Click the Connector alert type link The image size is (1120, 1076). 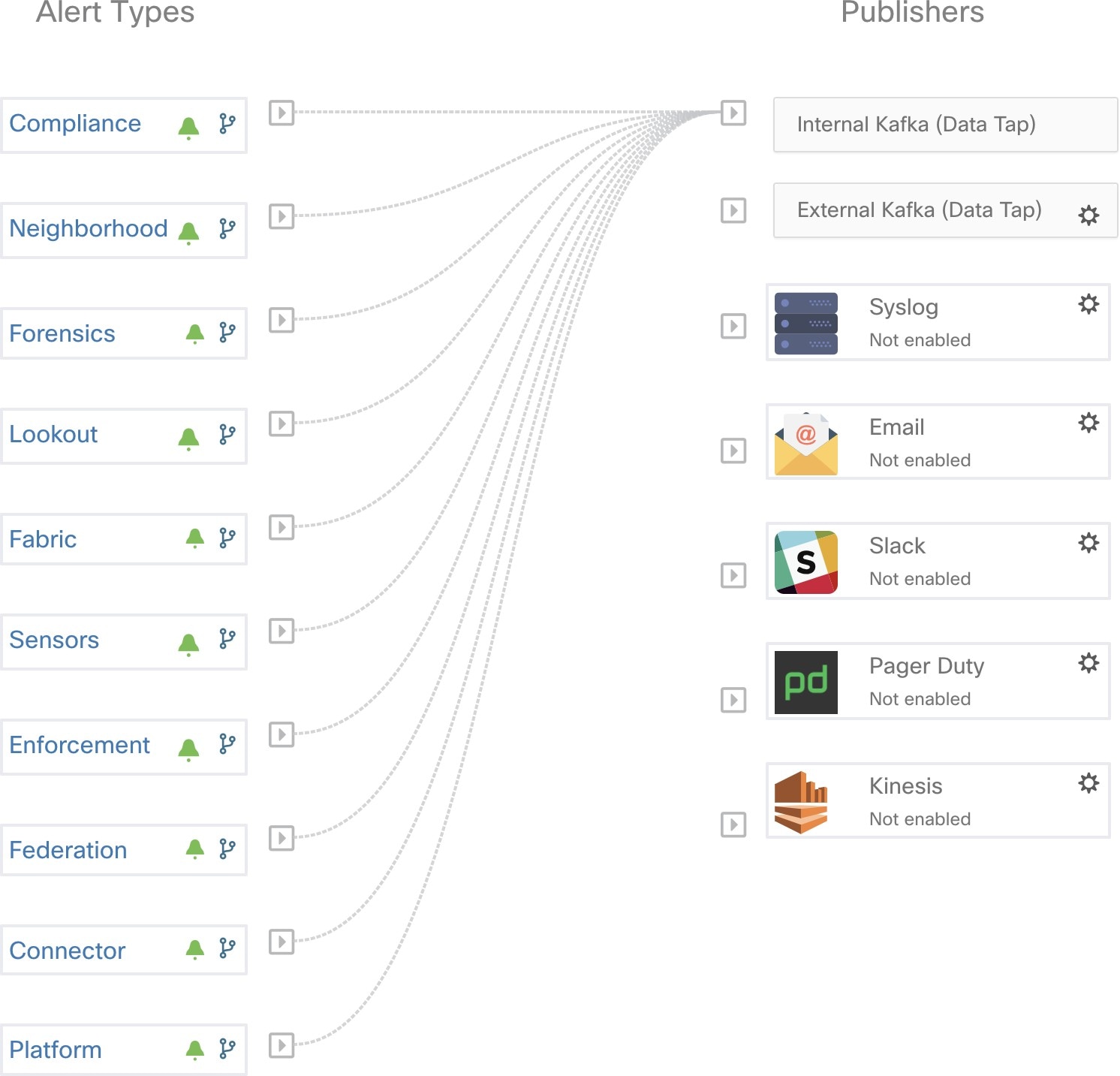click(68, 951)
